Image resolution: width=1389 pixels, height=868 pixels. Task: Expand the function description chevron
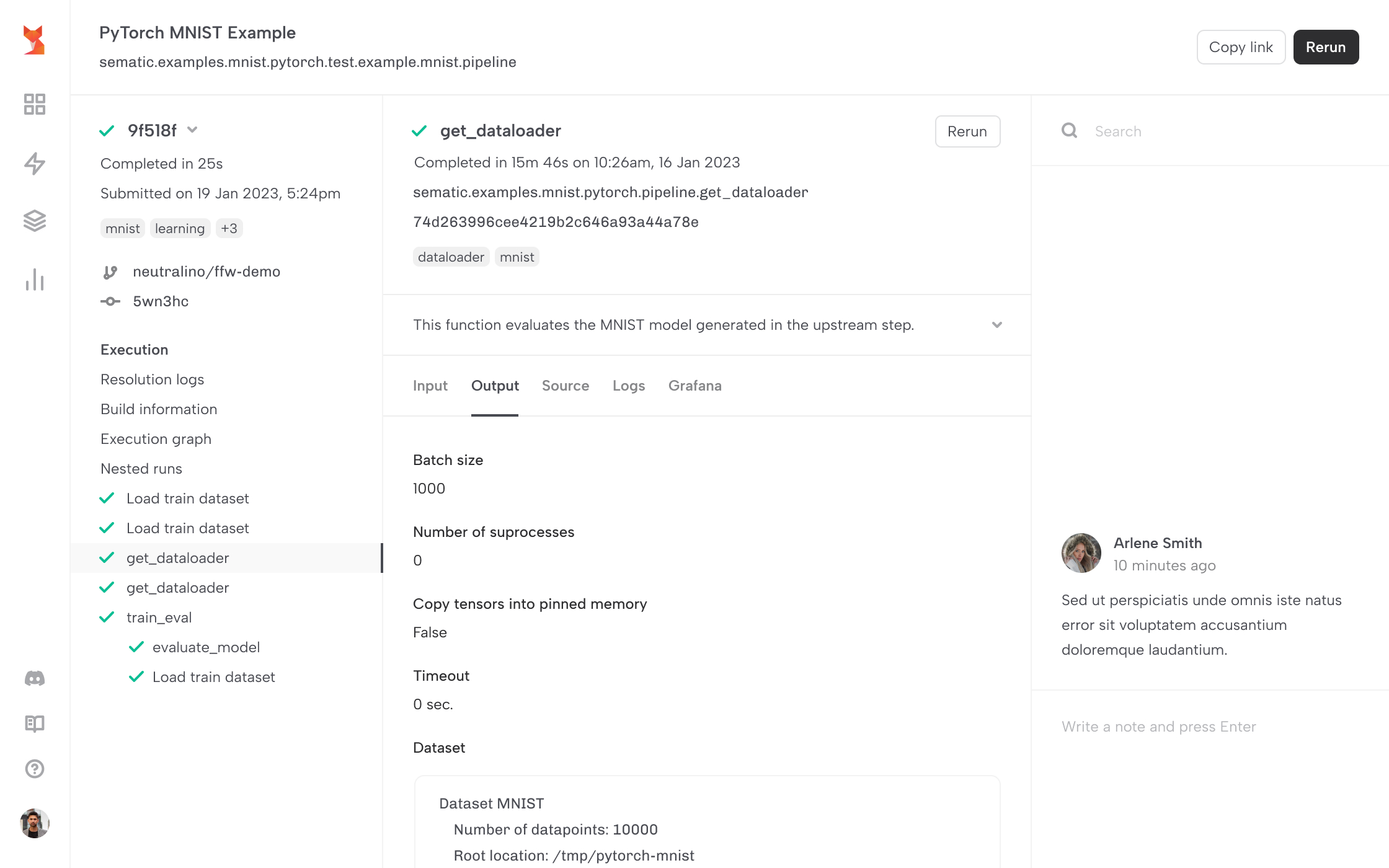tap(997, 325)
